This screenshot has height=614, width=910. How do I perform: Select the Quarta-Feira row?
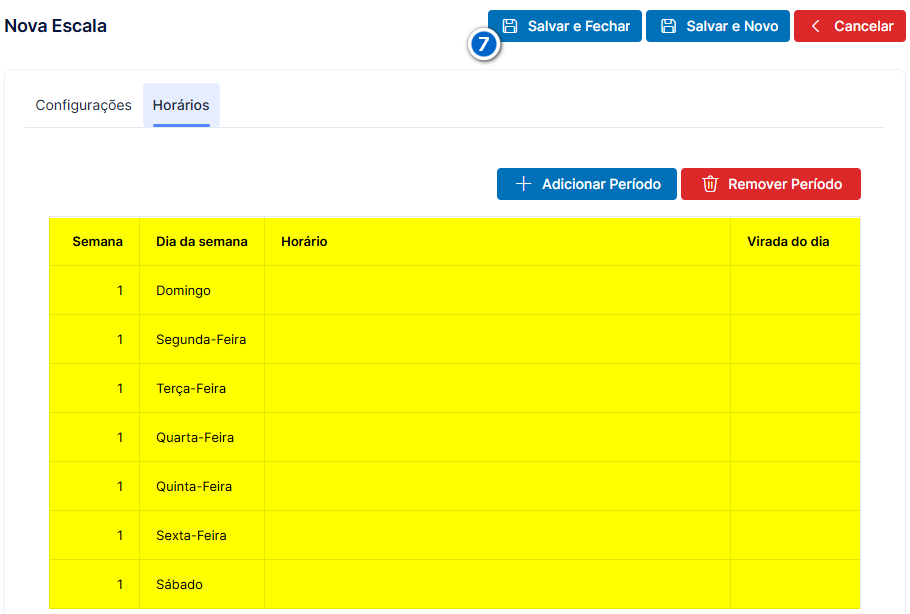point(454,438)
